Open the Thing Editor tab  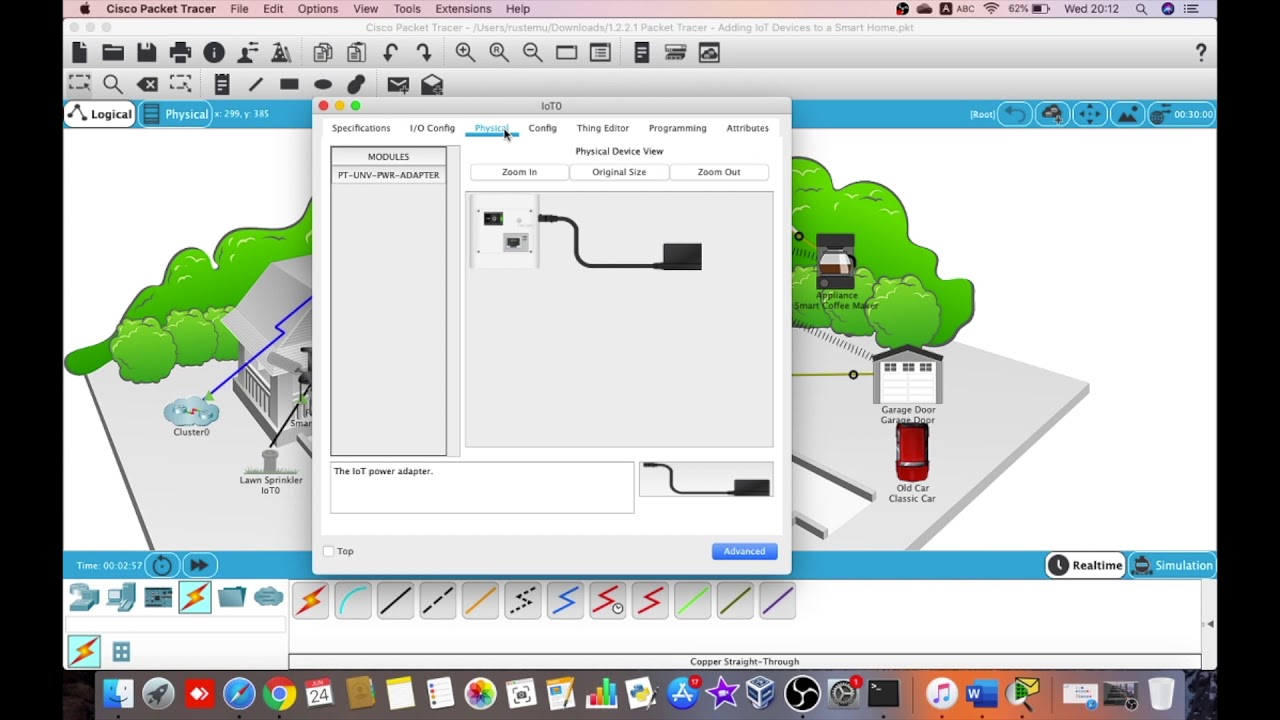[603, 128]
